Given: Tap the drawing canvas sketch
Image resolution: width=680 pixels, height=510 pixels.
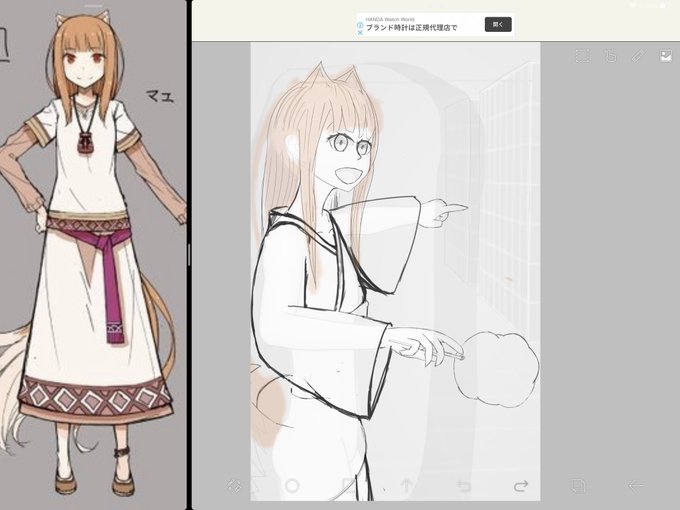Looking at the screenshot, I should [x=395, y=271].
